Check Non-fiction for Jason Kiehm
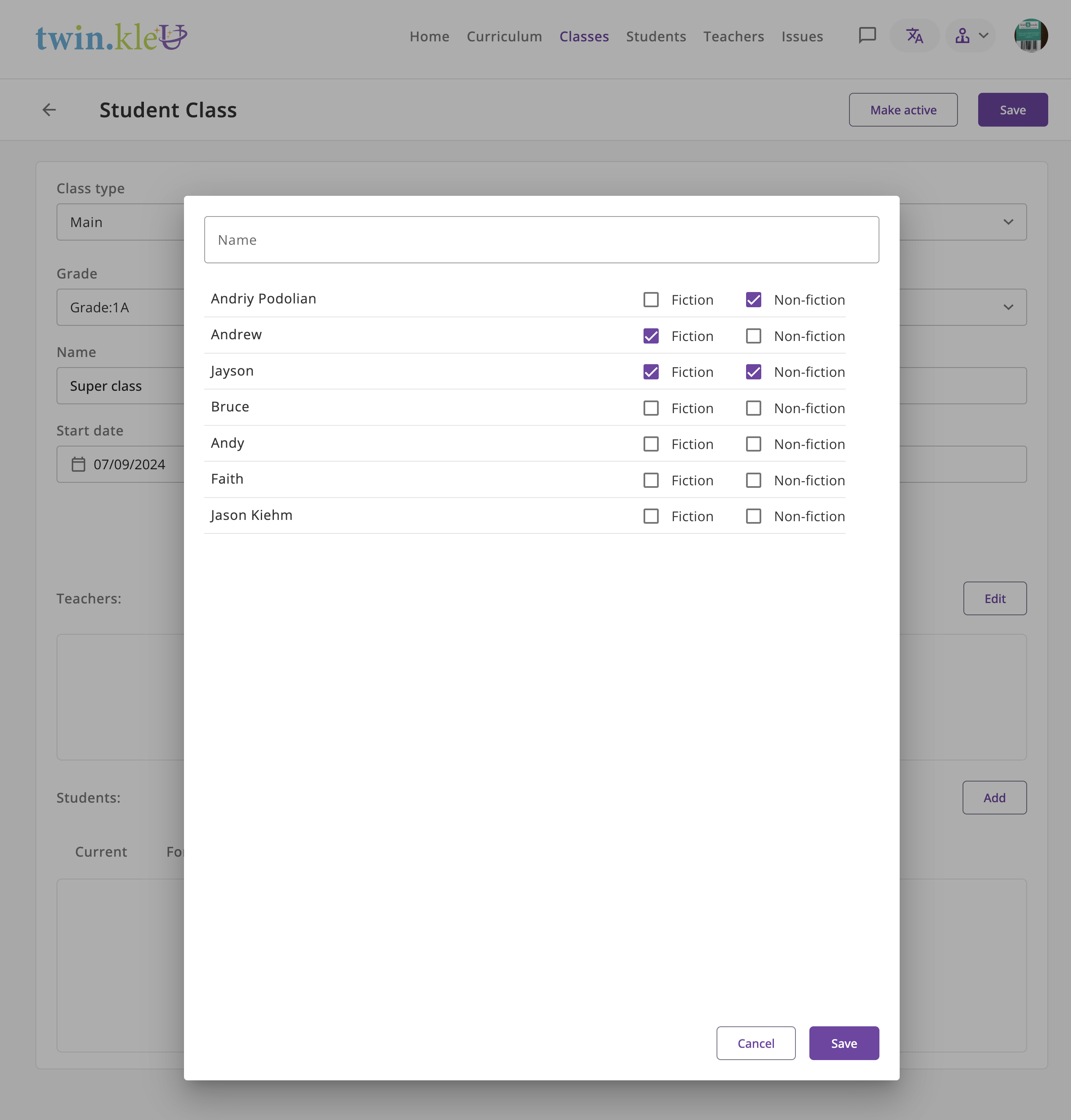Image resolution: width=1071 pixels, height=1120 pixels. (753, 516)
